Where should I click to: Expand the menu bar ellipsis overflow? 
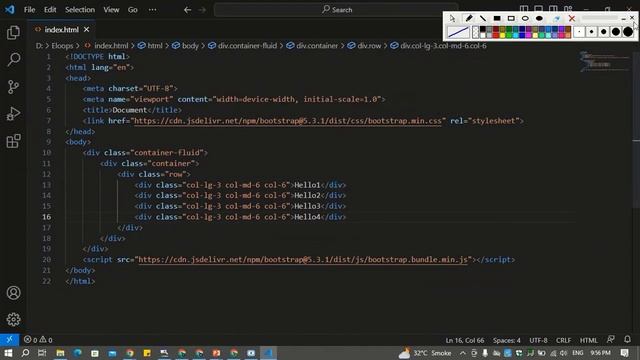(152, 9)
